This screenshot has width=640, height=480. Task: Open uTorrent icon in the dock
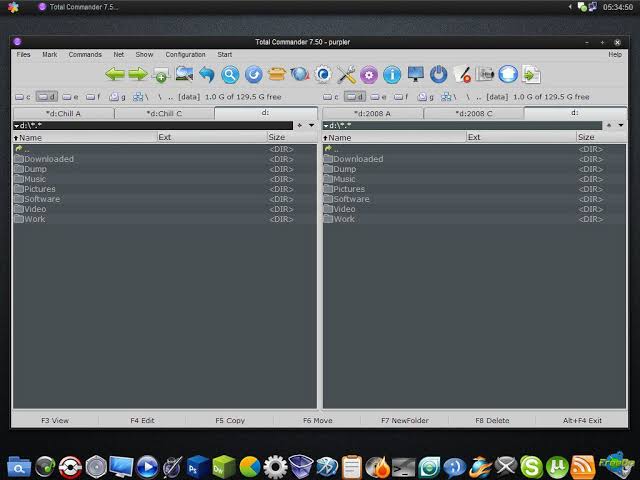[557, 467]
